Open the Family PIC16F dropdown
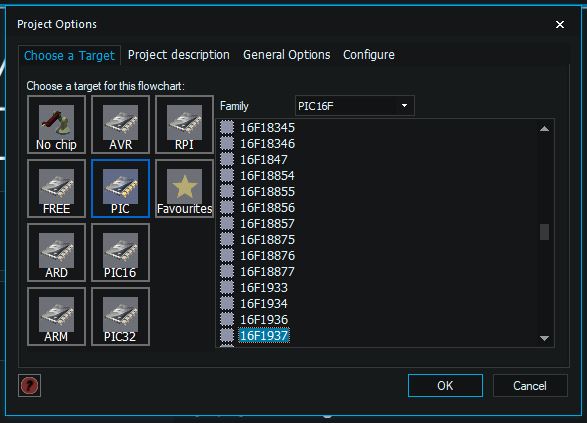Image resolution: width=587 pixels, height=423 pixels. (355, 106)
